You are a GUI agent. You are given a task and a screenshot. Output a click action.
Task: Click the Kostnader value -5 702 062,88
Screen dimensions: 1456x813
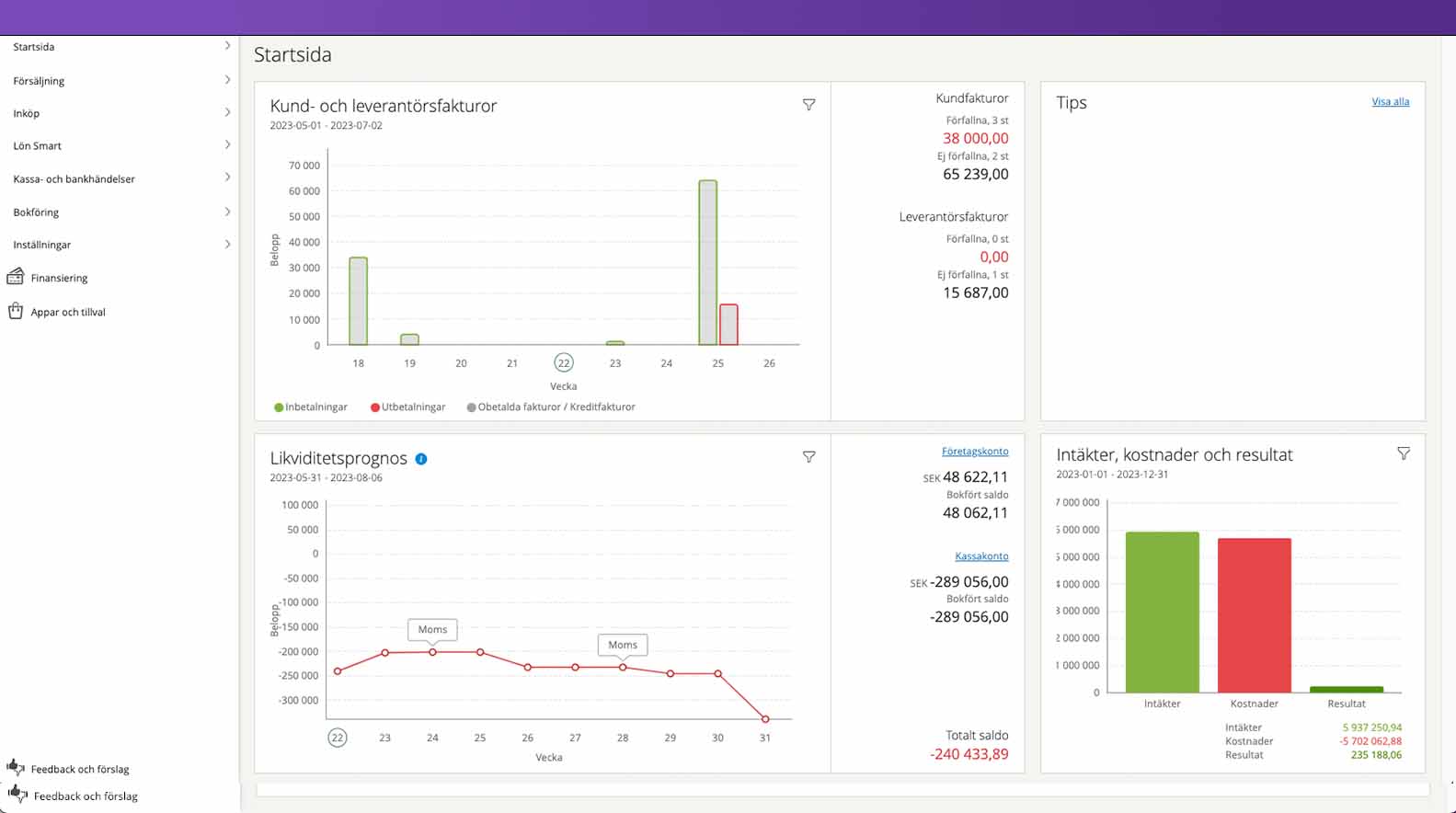(x=1370, y=741)
